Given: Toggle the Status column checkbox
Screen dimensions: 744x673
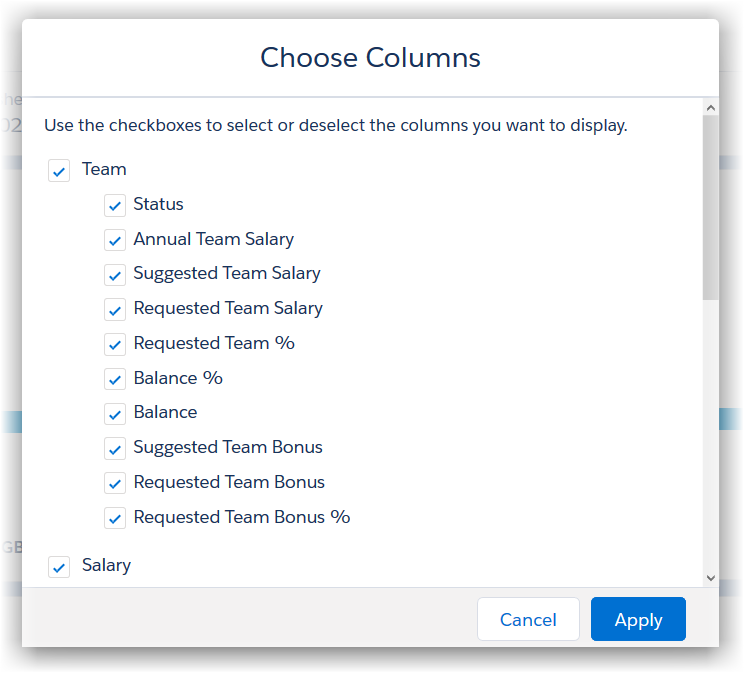Looking at the screenshot, I should (x=115, y=206).
